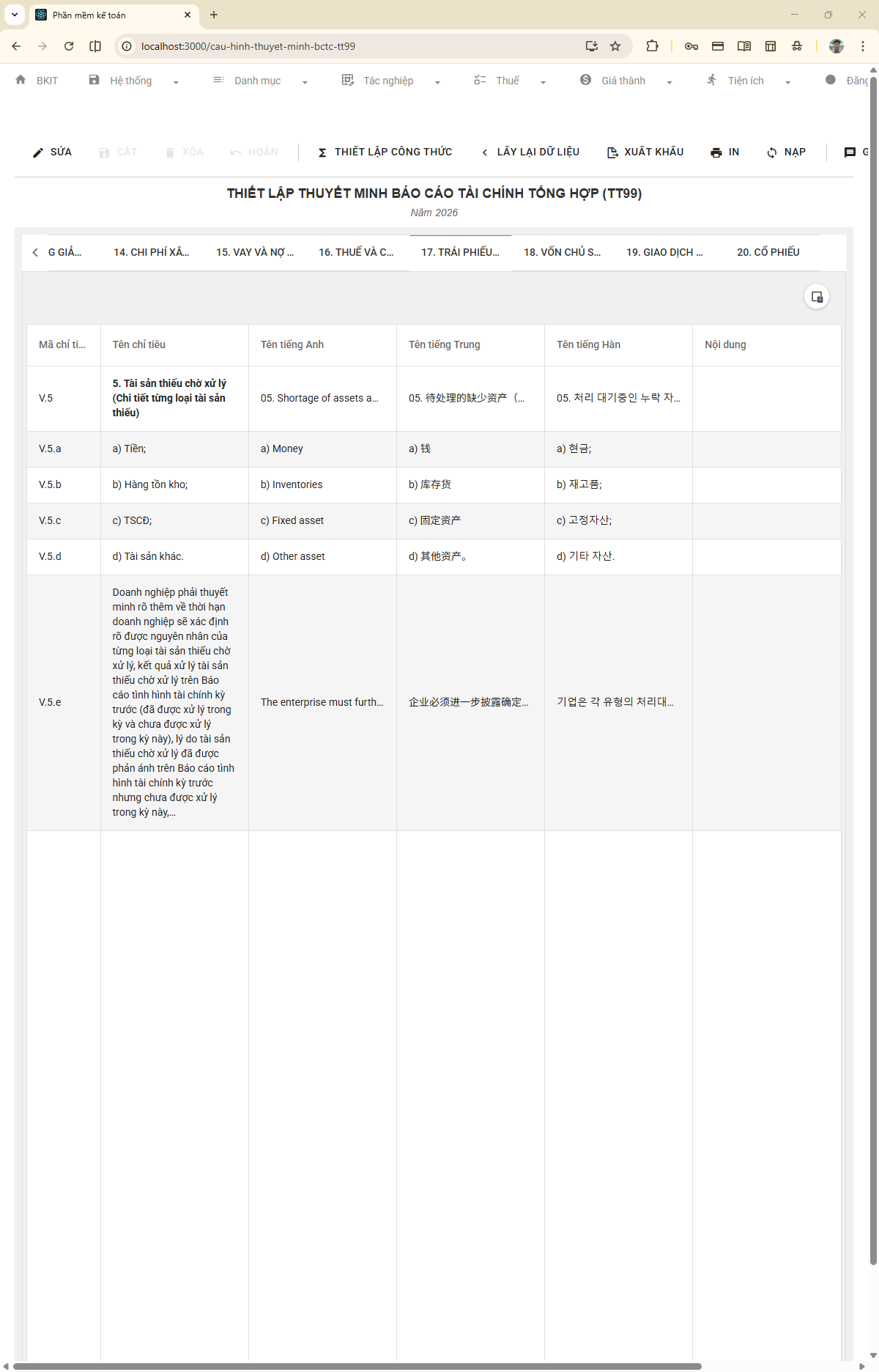The image size is (879, 1372).
Task: Click LẤY LẠI DỮ LIỆU button
Action: 530,152
